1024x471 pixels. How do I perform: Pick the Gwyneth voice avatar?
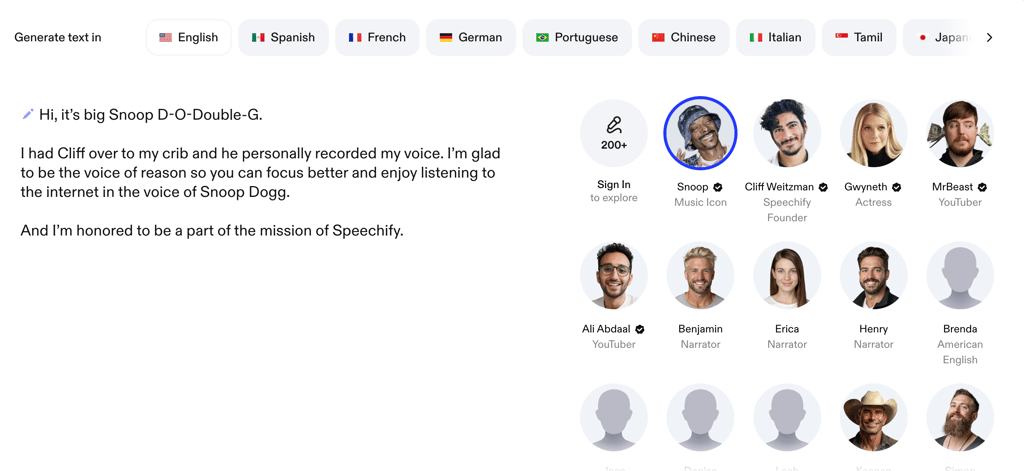pyautogui.click(x=873, y=133)
